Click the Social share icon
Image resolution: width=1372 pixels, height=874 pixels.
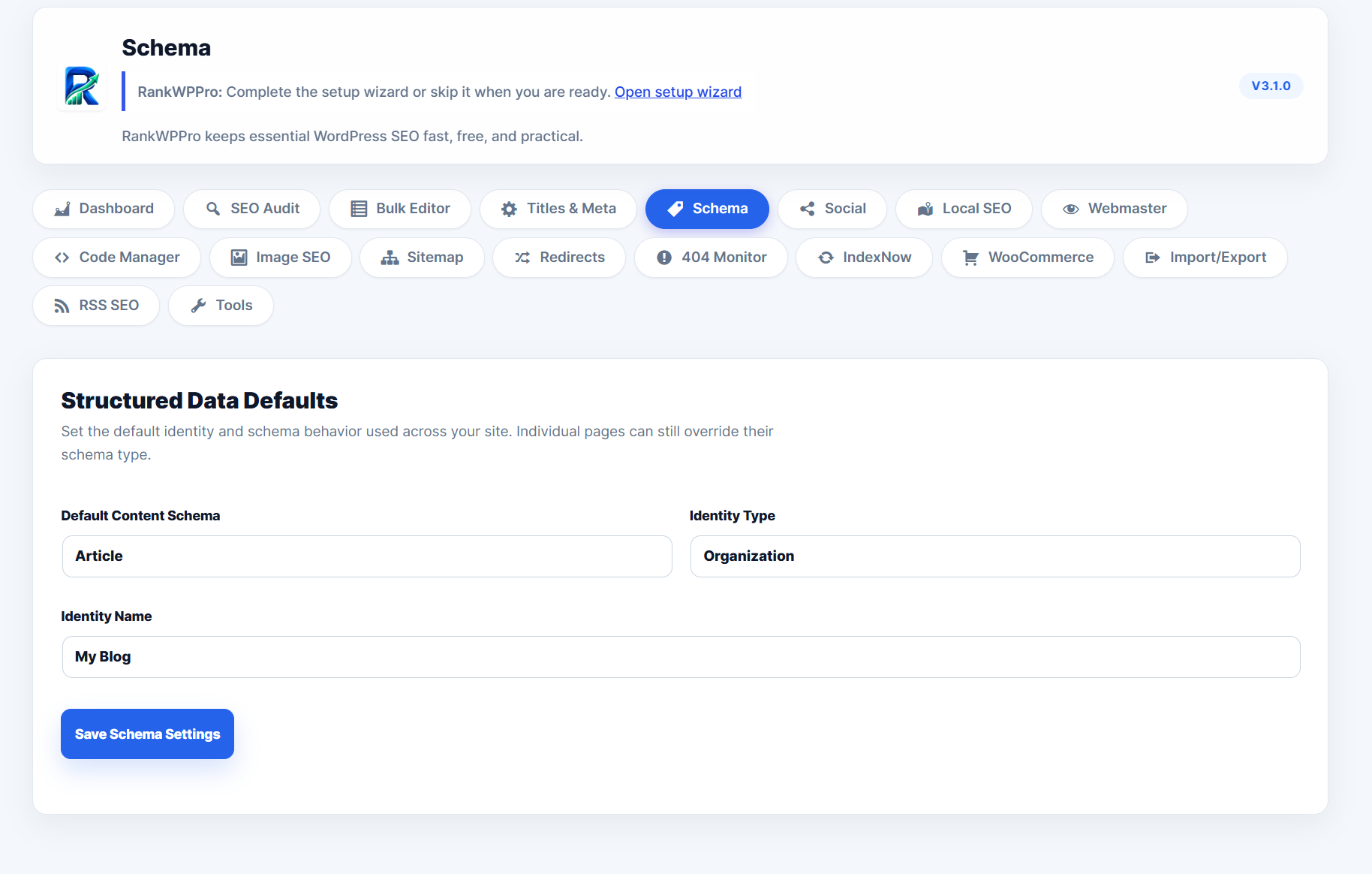coord(808,209)
